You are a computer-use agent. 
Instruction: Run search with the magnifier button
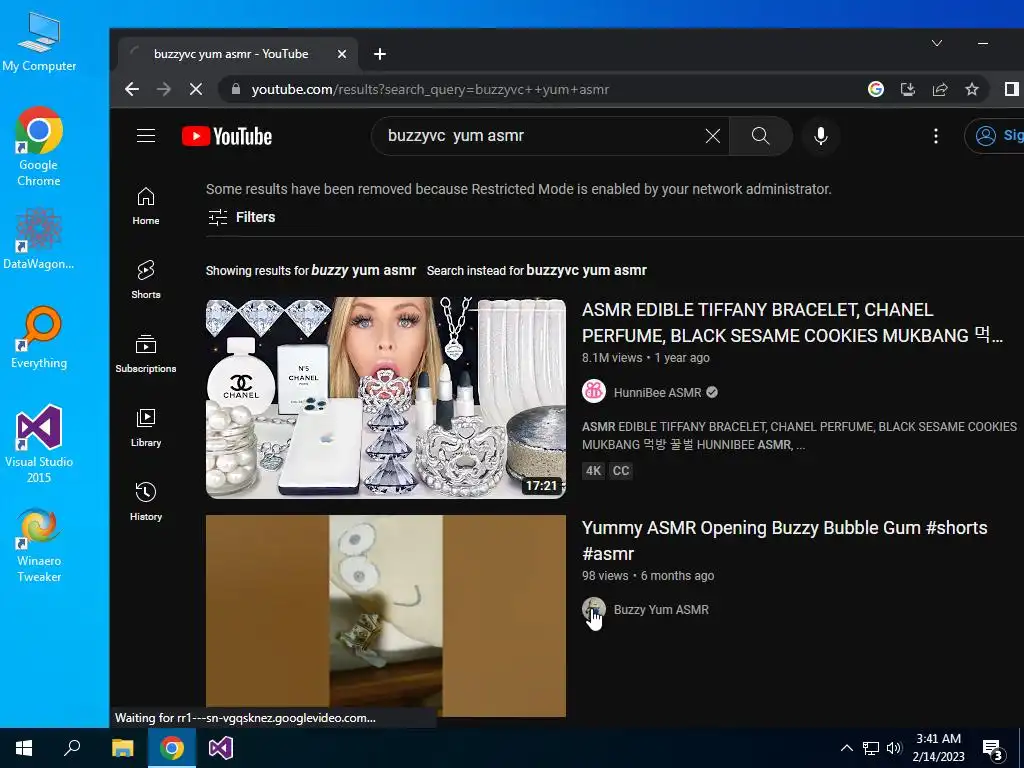point(760,136)
